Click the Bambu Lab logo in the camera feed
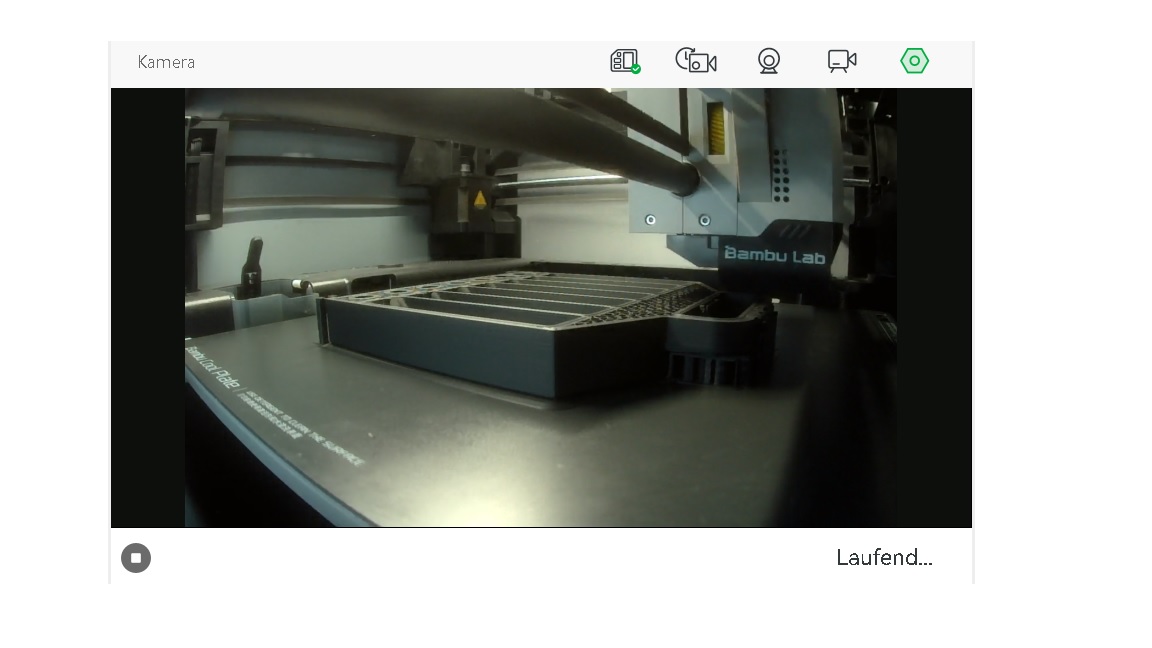Image resolution: width=1152 pixels, height=648 pixels. point(775,255)
